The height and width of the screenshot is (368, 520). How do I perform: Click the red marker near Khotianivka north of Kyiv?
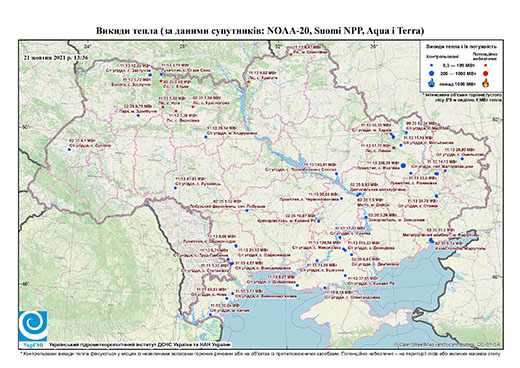(x=249, y=81)
